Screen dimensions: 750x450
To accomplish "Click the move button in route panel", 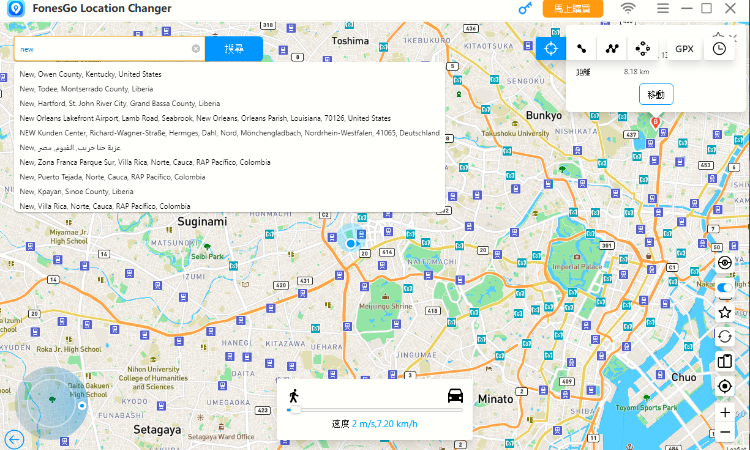I will click(656, 94).
